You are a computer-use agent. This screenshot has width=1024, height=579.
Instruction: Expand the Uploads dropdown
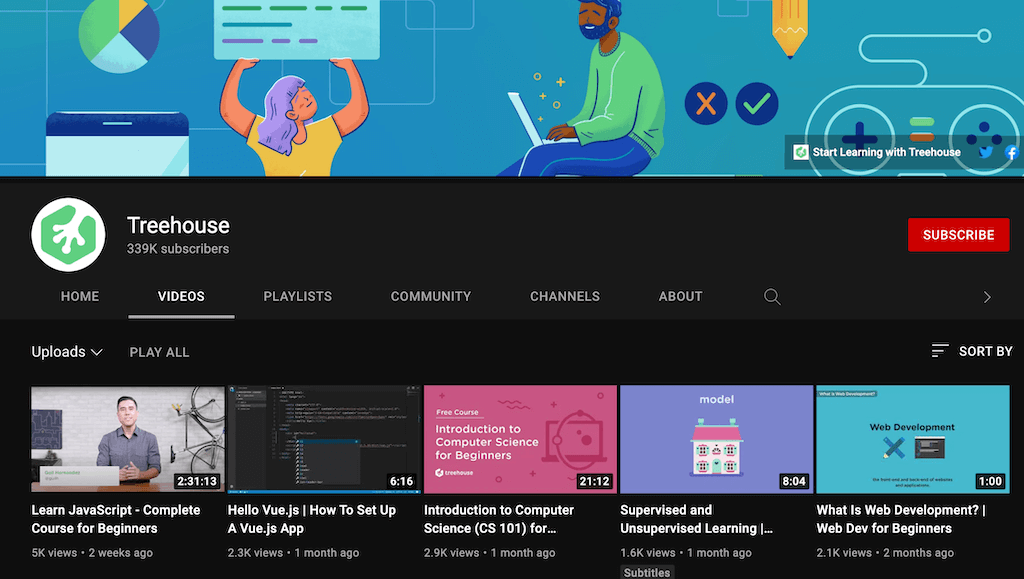point(67,352)
